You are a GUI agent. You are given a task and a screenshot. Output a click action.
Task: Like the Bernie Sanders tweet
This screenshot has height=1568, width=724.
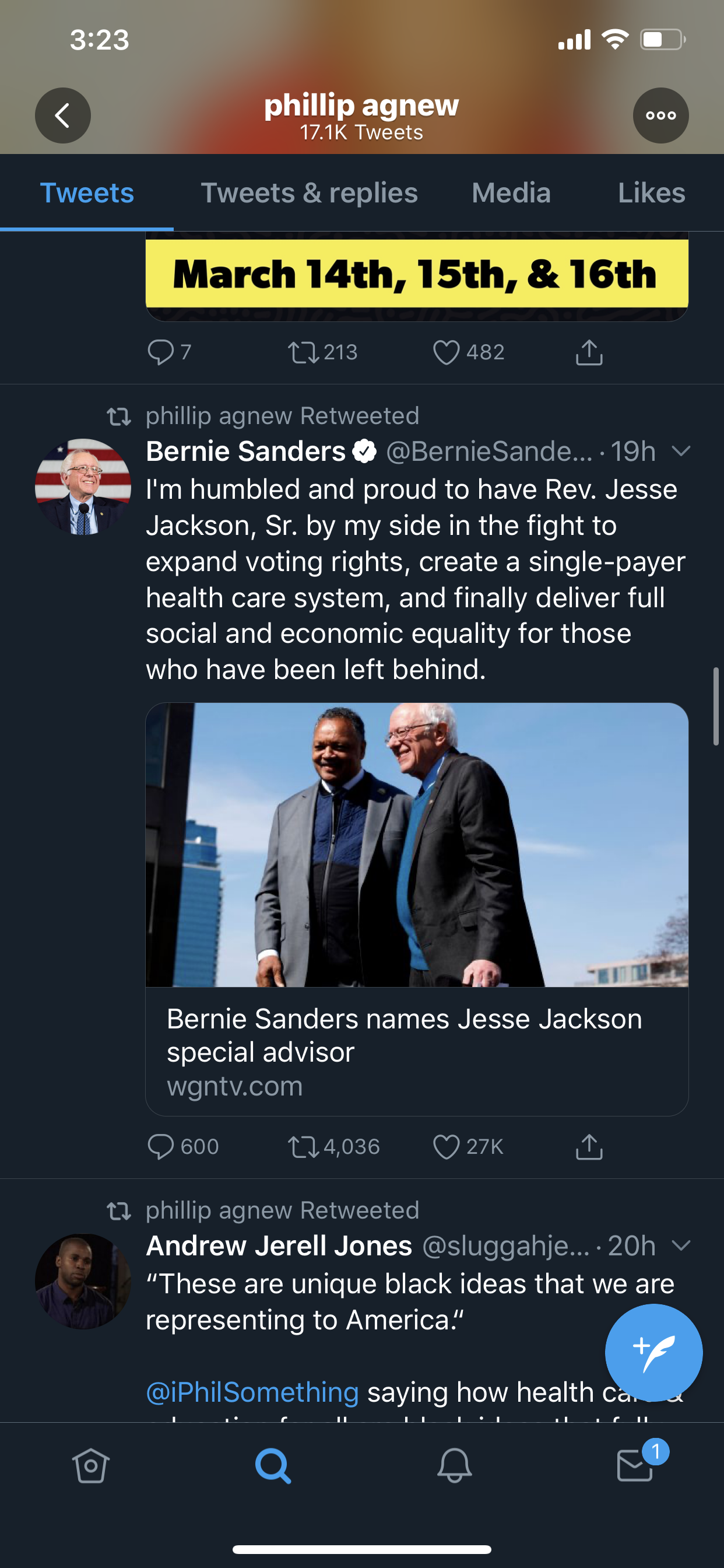point(446,1147)
